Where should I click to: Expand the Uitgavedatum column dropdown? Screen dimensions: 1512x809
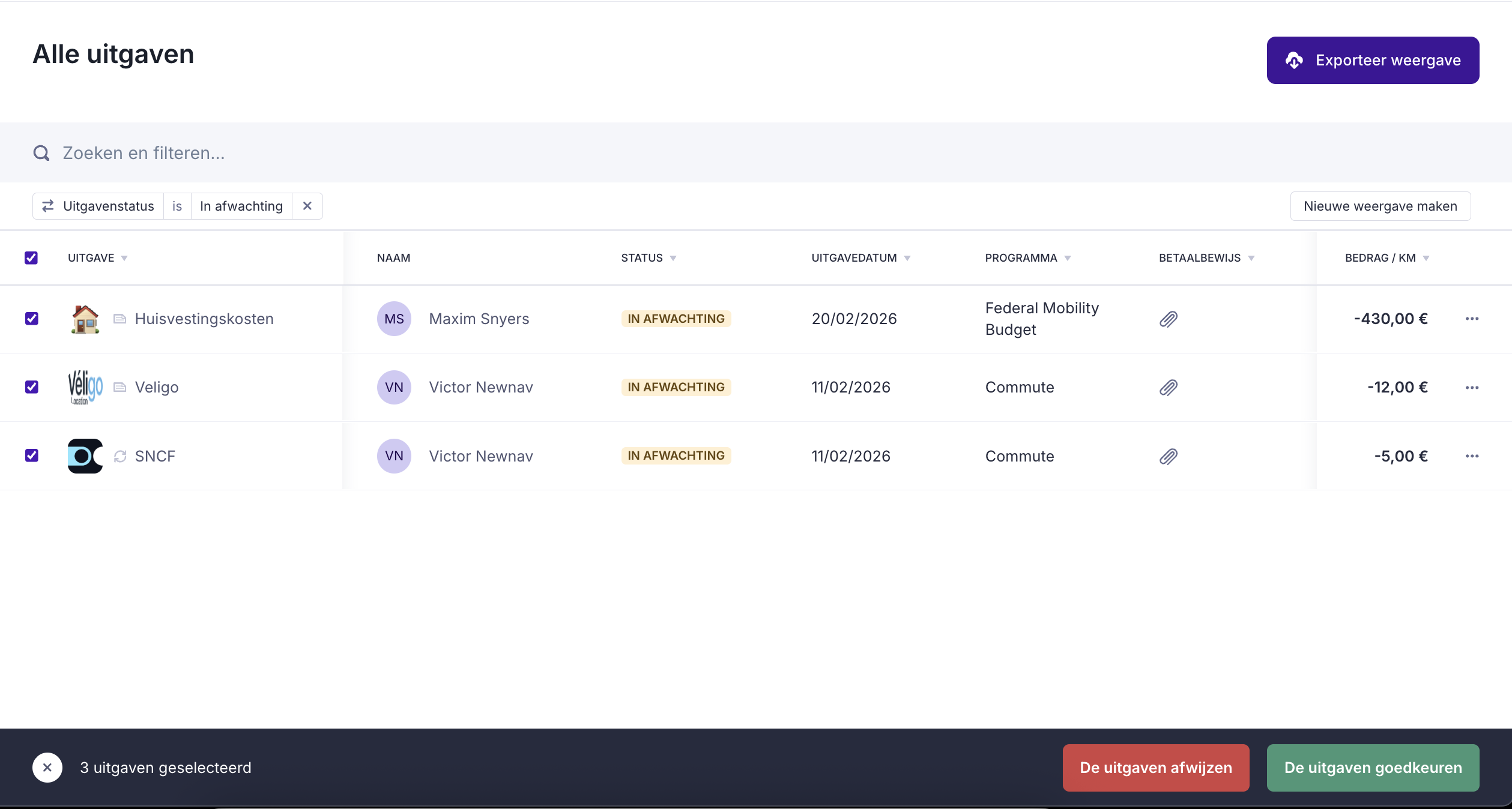[x=907, y=258]
